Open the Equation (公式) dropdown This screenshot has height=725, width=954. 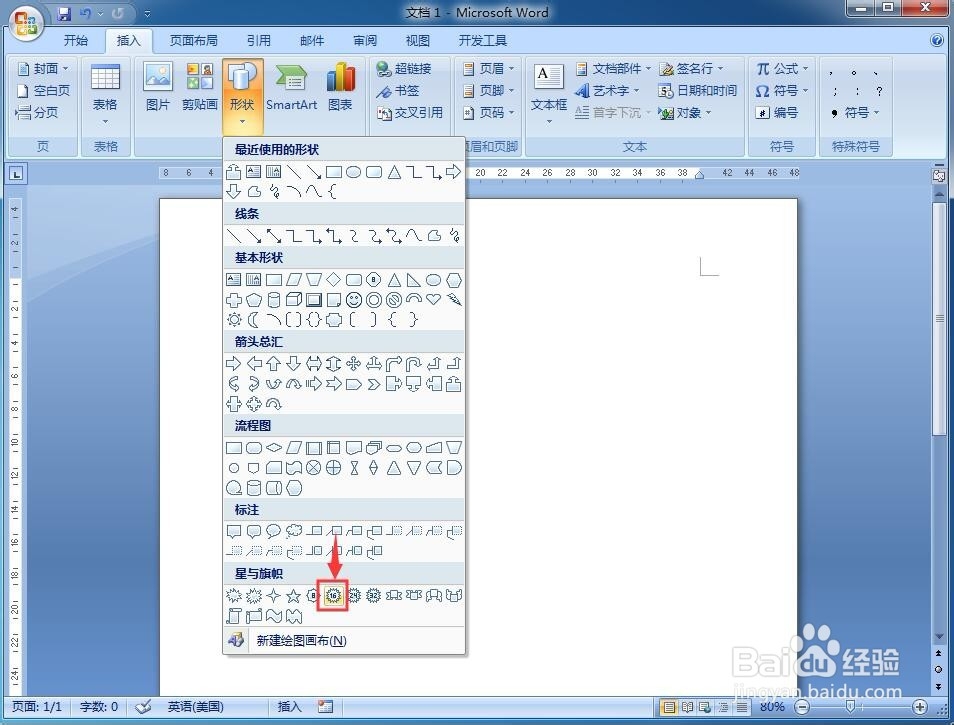coord(782,68)
